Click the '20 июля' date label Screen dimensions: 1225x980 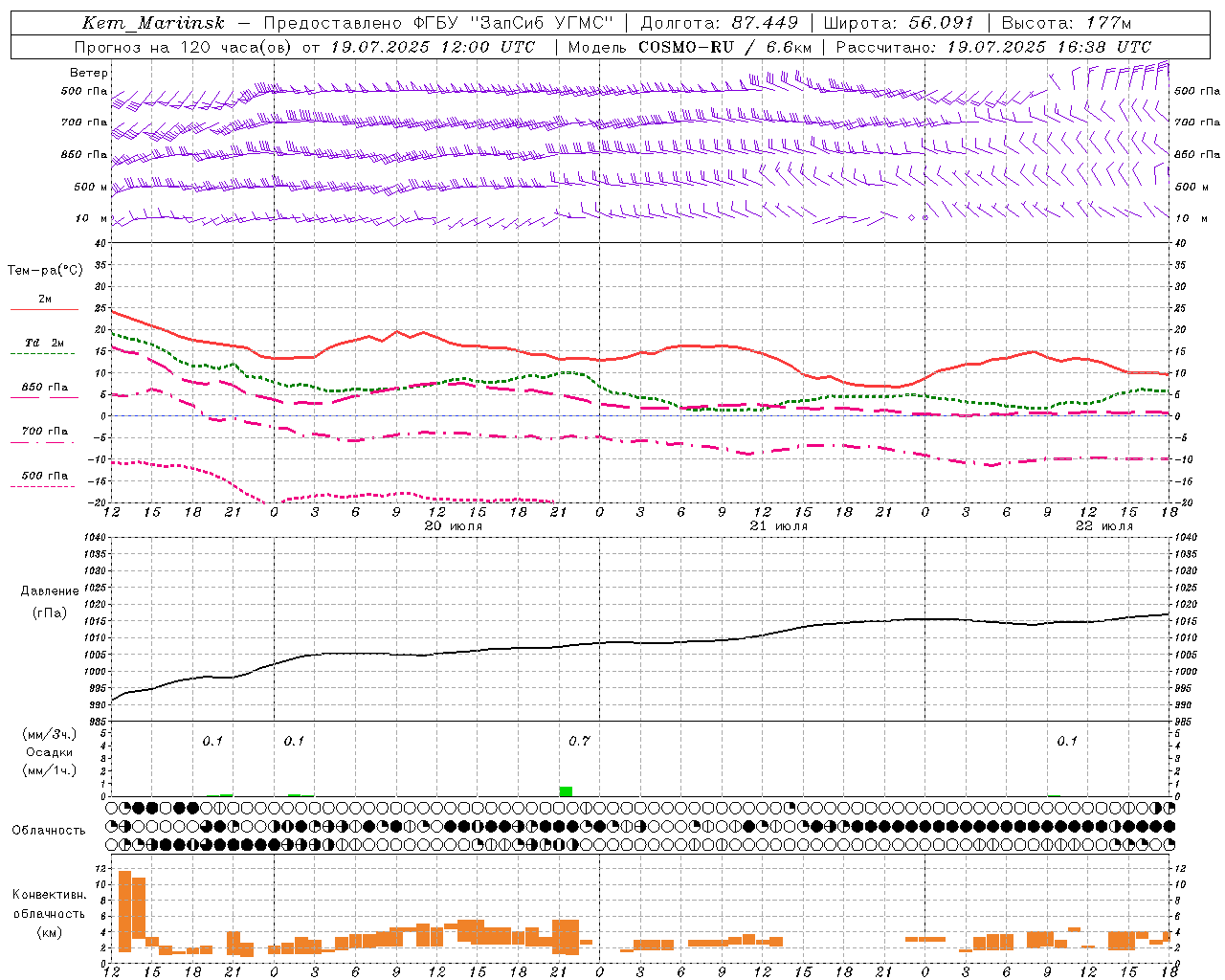(x=454, y=526)
